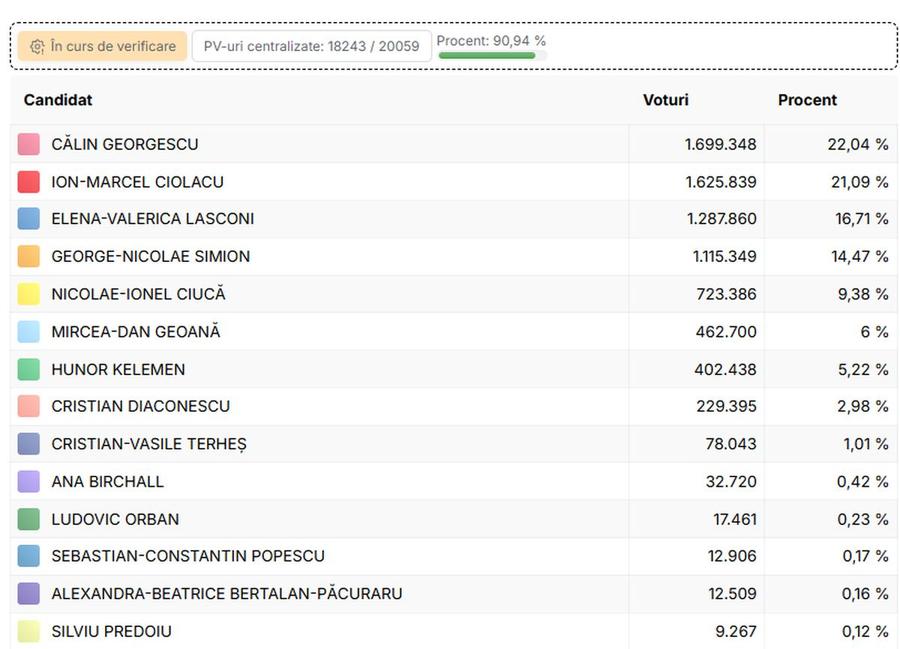
Task: Click the gear icon in the verification badge
Action: tap(37, 46)
